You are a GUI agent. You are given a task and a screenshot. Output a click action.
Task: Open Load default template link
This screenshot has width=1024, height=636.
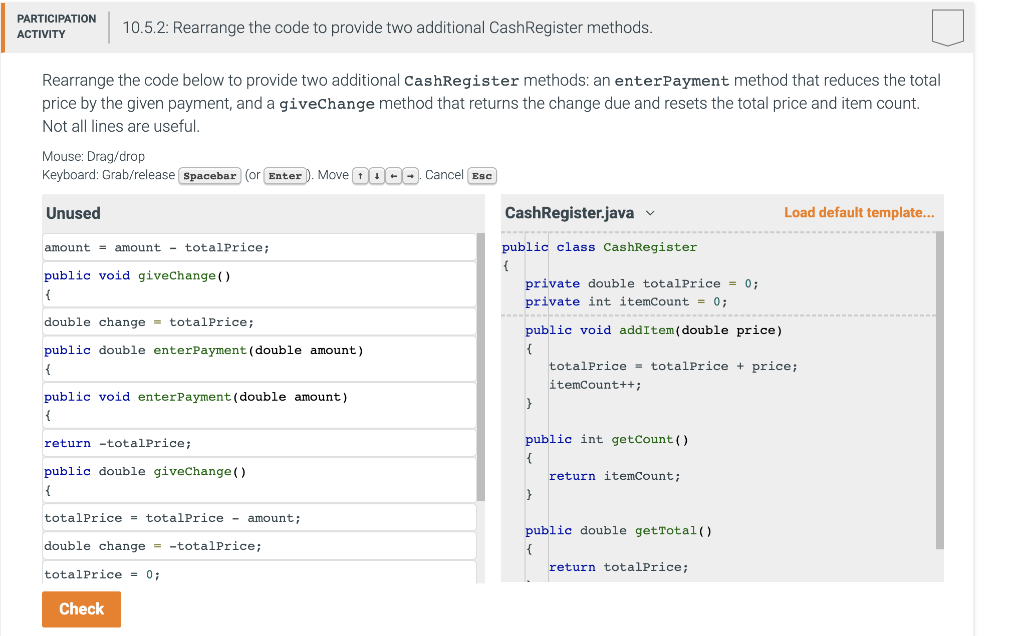858,213
